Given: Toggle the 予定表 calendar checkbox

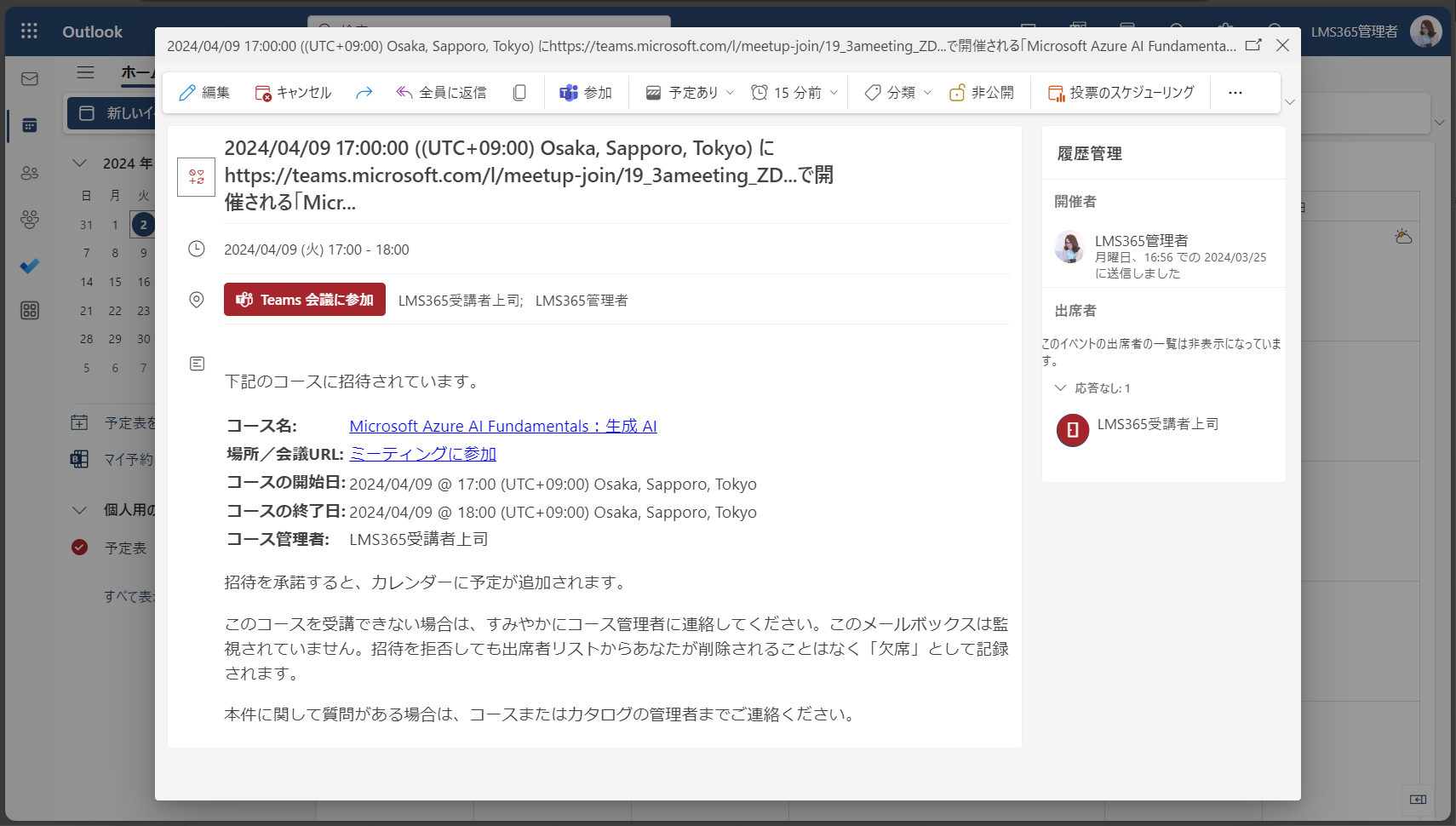Looking at the screenshot, I should [80, 548].
